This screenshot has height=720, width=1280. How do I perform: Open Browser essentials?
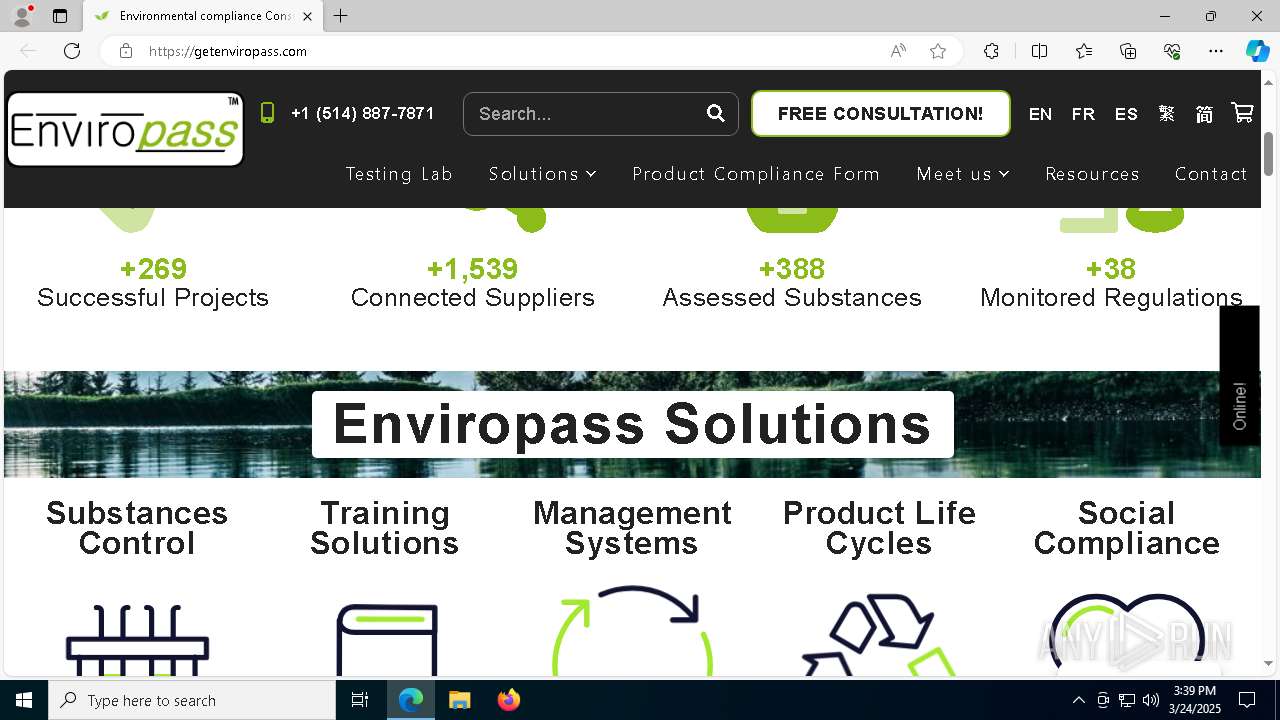(1172, 51)
